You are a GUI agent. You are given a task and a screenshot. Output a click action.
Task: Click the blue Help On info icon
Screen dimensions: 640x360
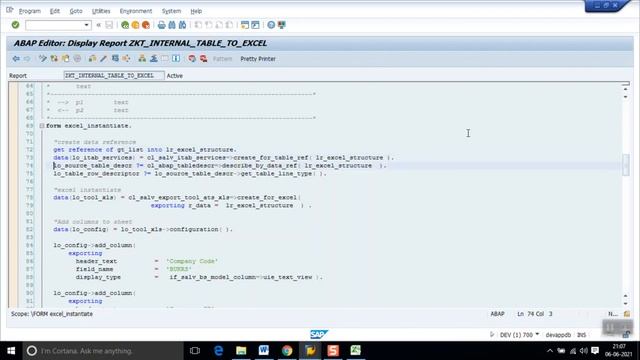click(x=176, y=59)
